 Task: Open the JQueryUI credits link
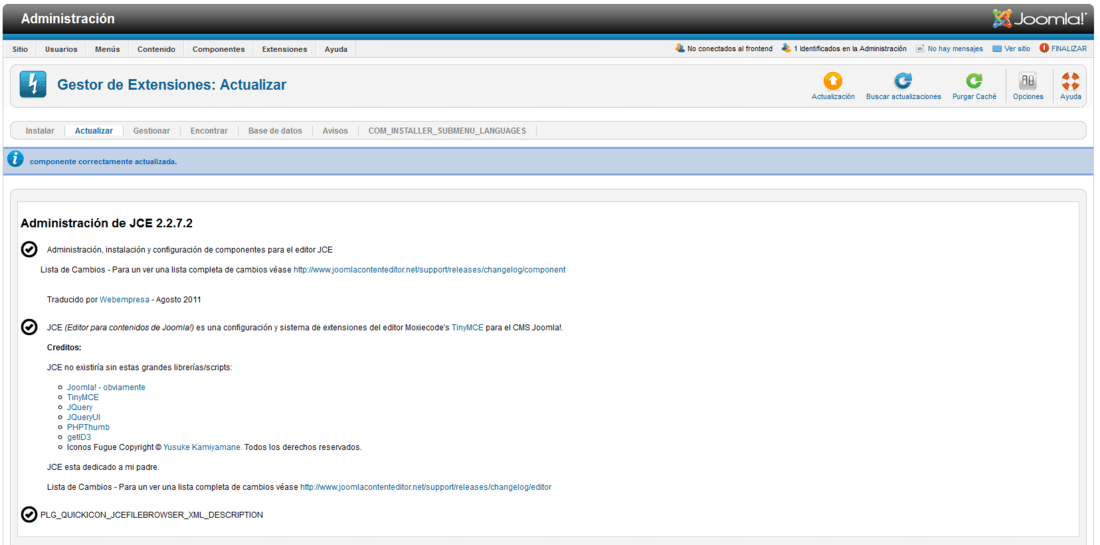point(83,417)
